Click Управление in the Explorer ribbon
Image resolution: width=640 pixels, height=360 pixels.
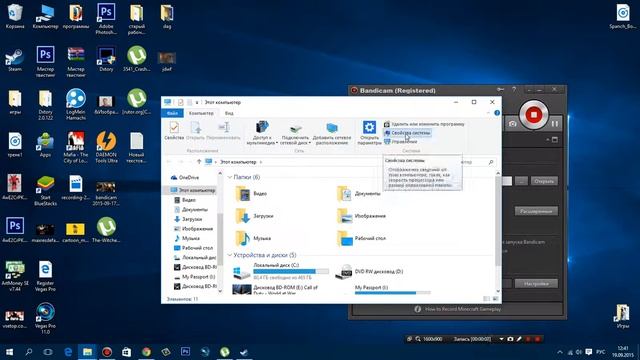401,142
